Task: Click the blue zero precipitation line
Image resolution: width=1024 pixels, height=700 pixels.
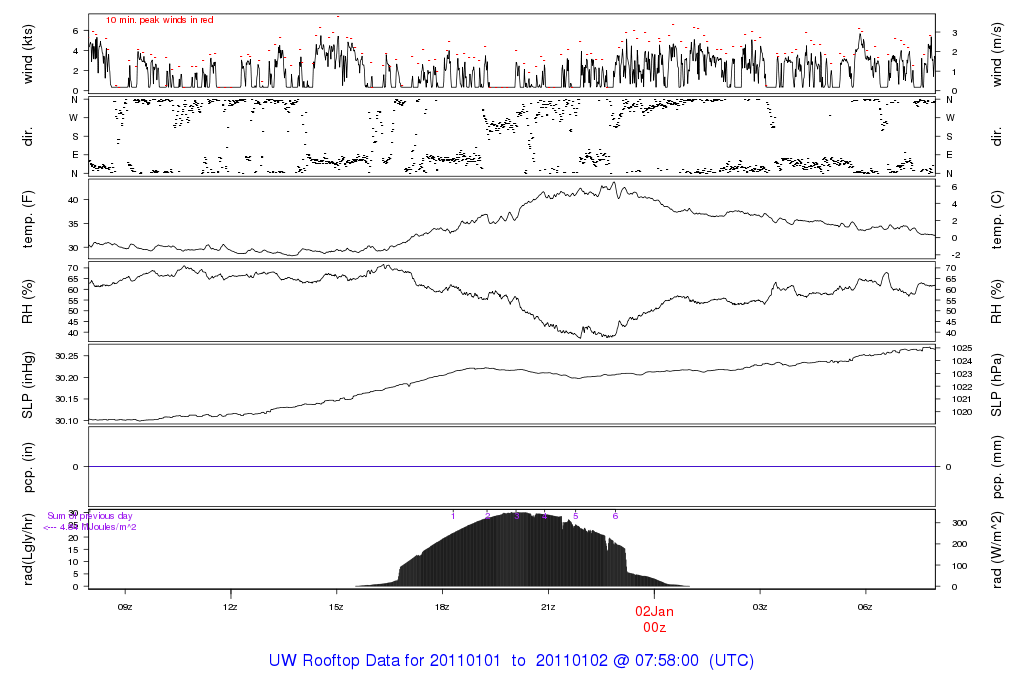Action: click(512, 467)
